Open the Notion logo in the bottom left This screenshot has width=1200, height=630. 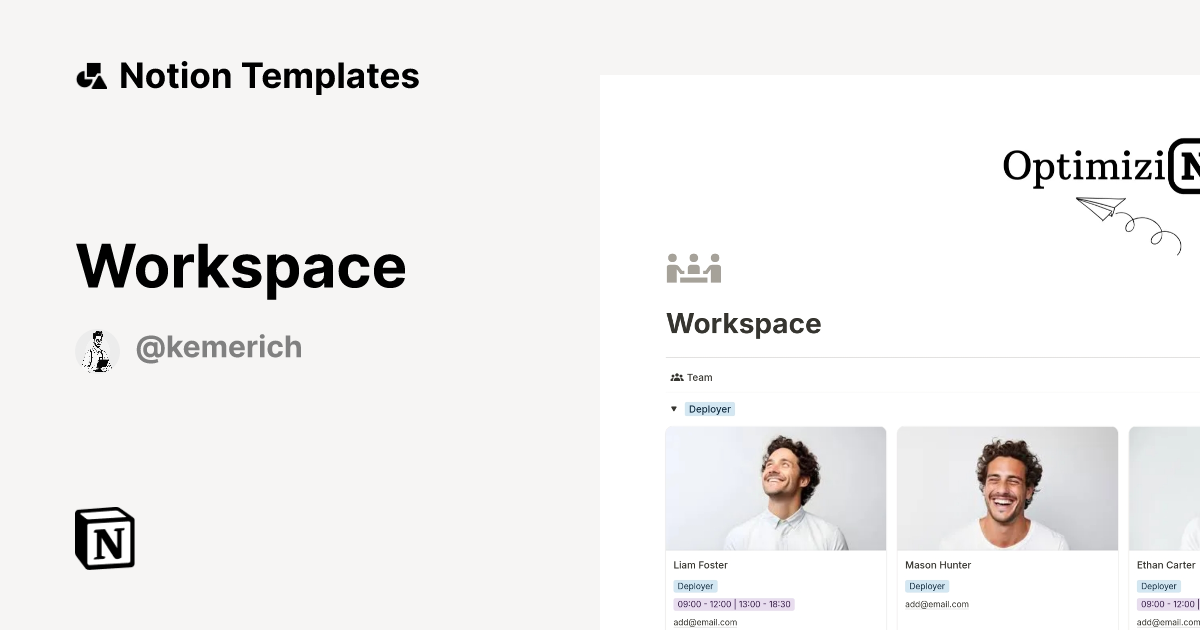click(103, 538)
